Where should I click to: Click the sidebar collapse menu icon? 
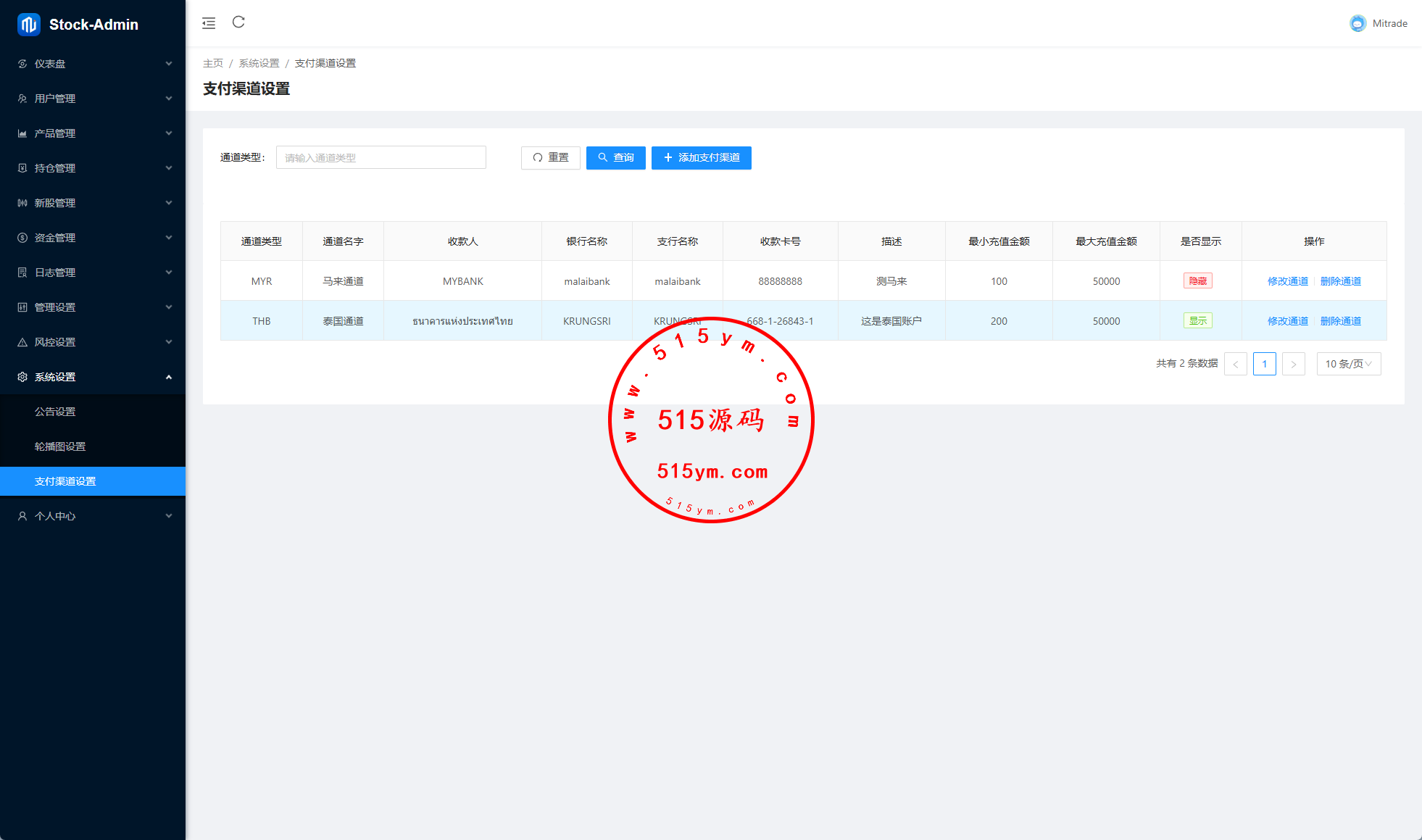pos(209,23)
